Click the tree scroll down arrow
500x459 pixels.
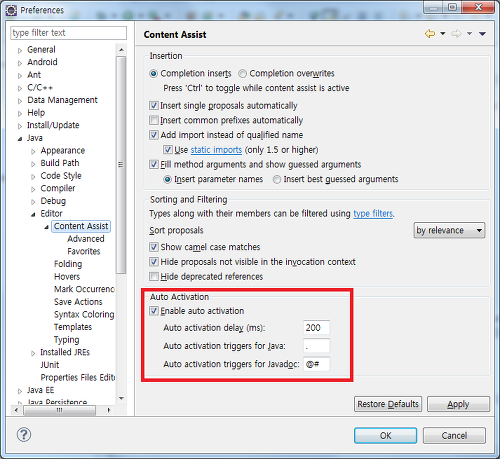pyautogui.click(x=121, y=398)
